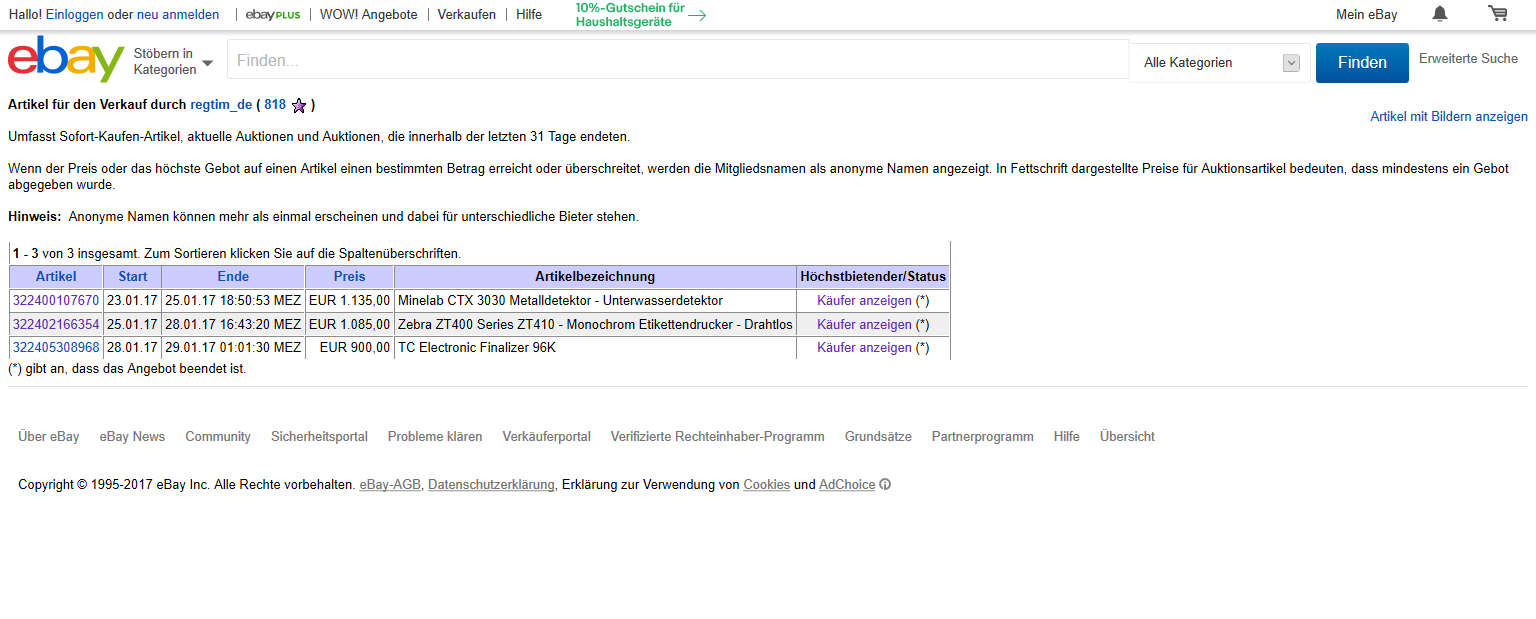The height and width of the screenshot is (619, 1536).
Task: Click Einloggen link
Action: click(74, 15)
